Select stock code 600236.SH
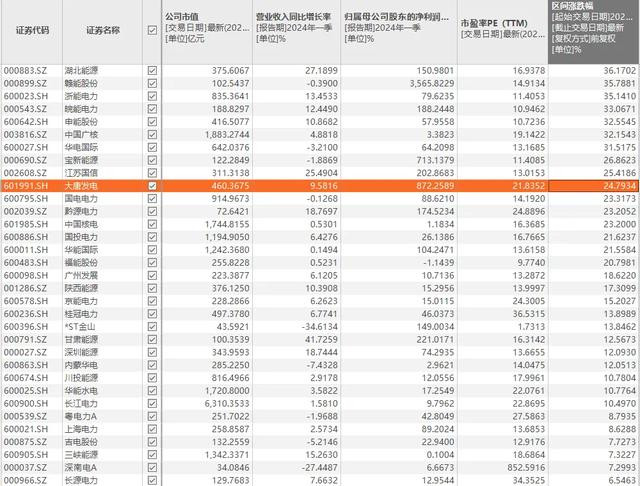This screenshot has height=486, width=640. coord(26,314)
